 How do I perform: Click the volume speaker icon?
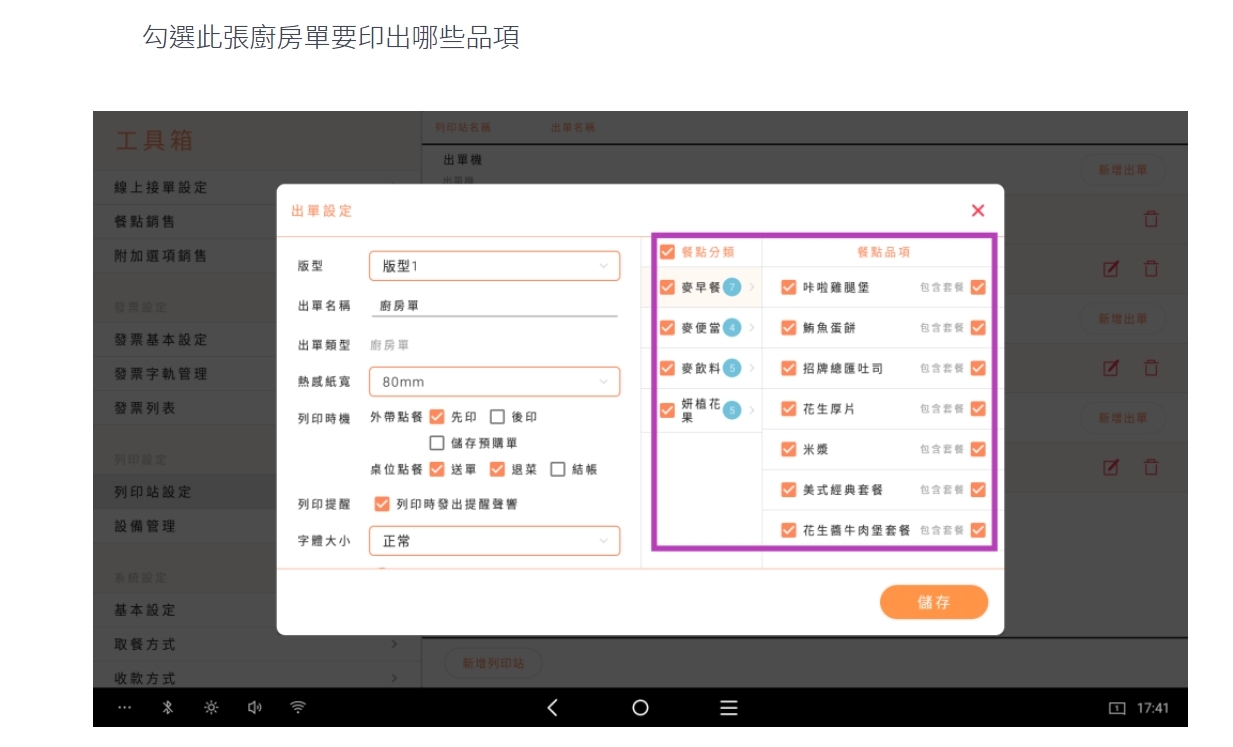pyautogui.click(x=254, y=707)
